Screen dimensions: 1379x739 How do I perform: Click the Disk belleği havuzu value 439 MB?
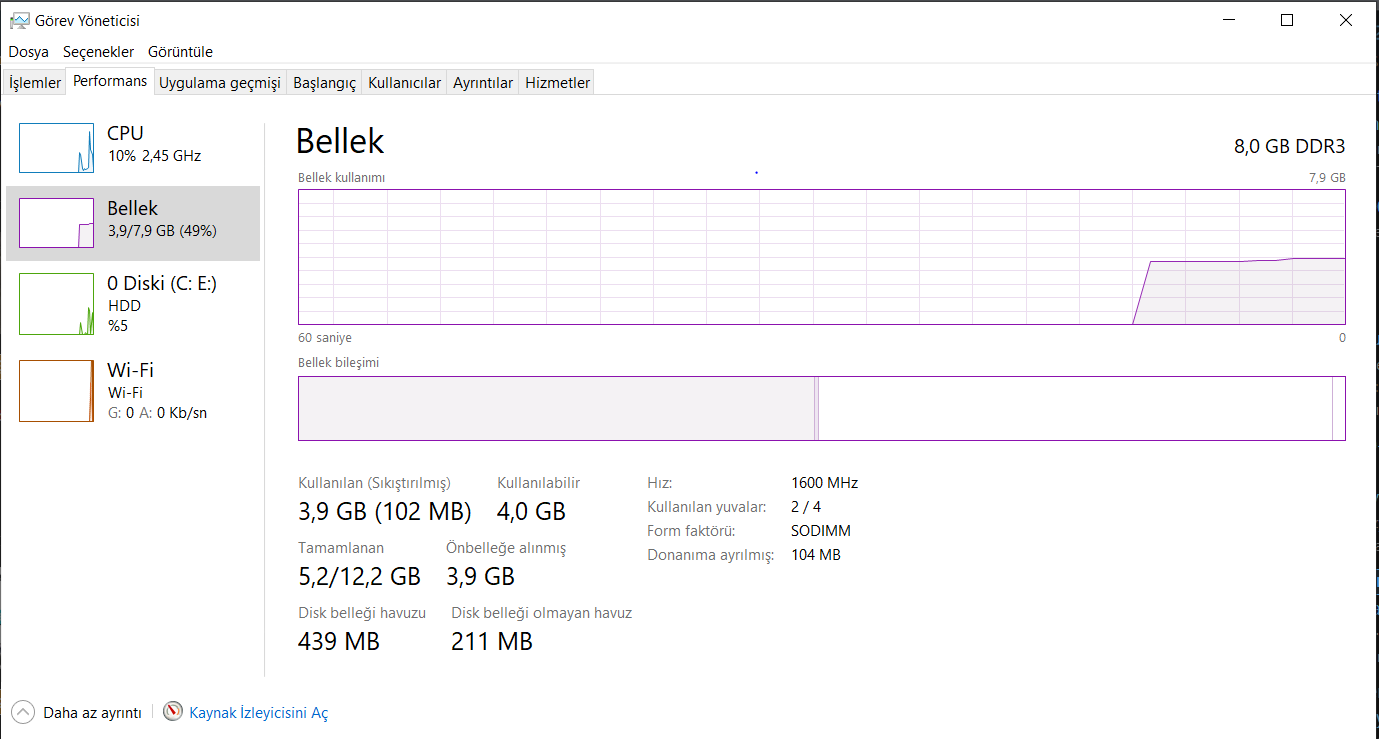pyautogui.click(x=339, y=641)
